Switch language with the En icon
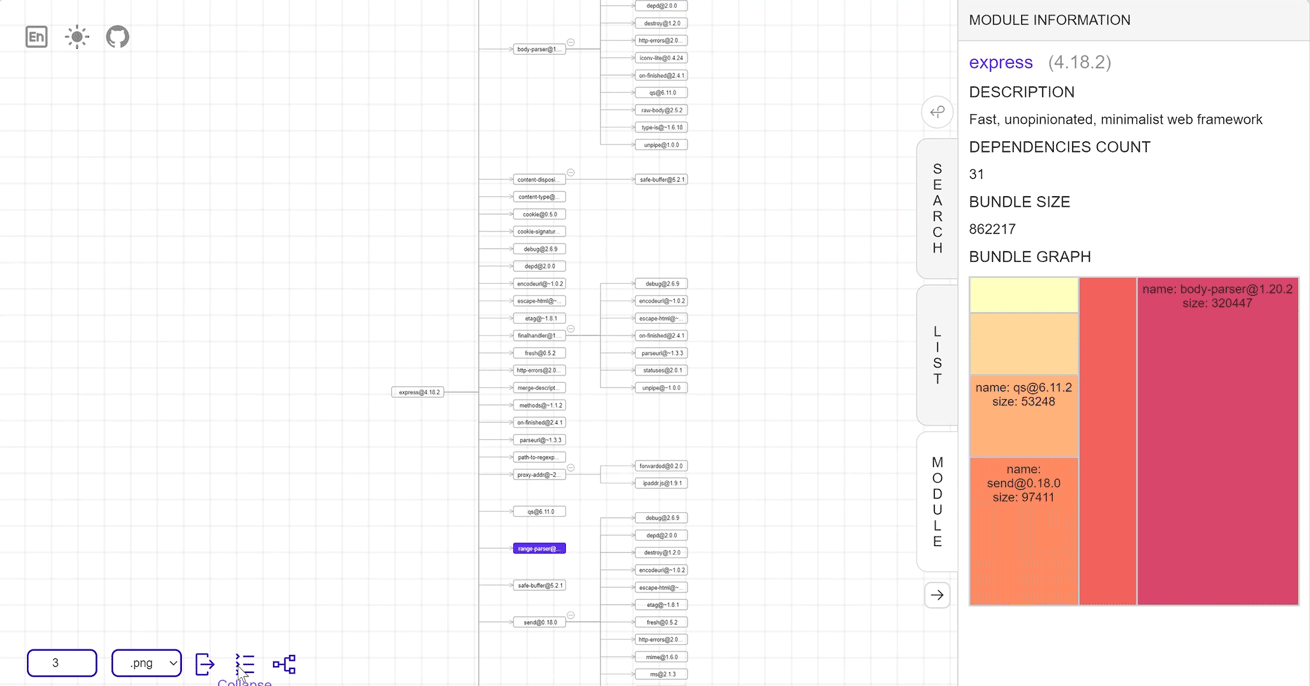This screenshot has height=686, width=1310. pos(36,37)
